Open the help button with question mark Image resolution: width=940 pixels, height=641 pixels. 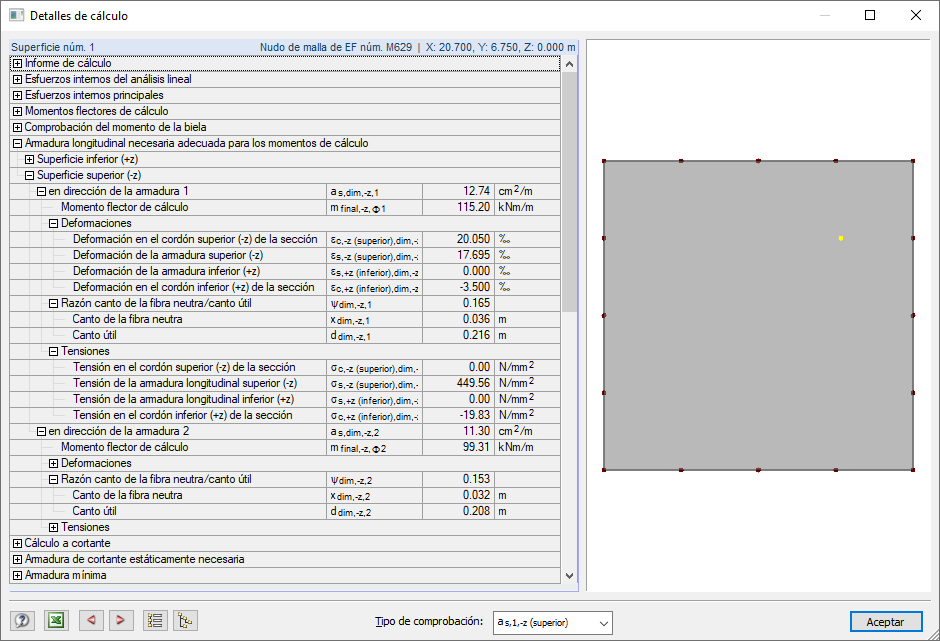[22, 621]
